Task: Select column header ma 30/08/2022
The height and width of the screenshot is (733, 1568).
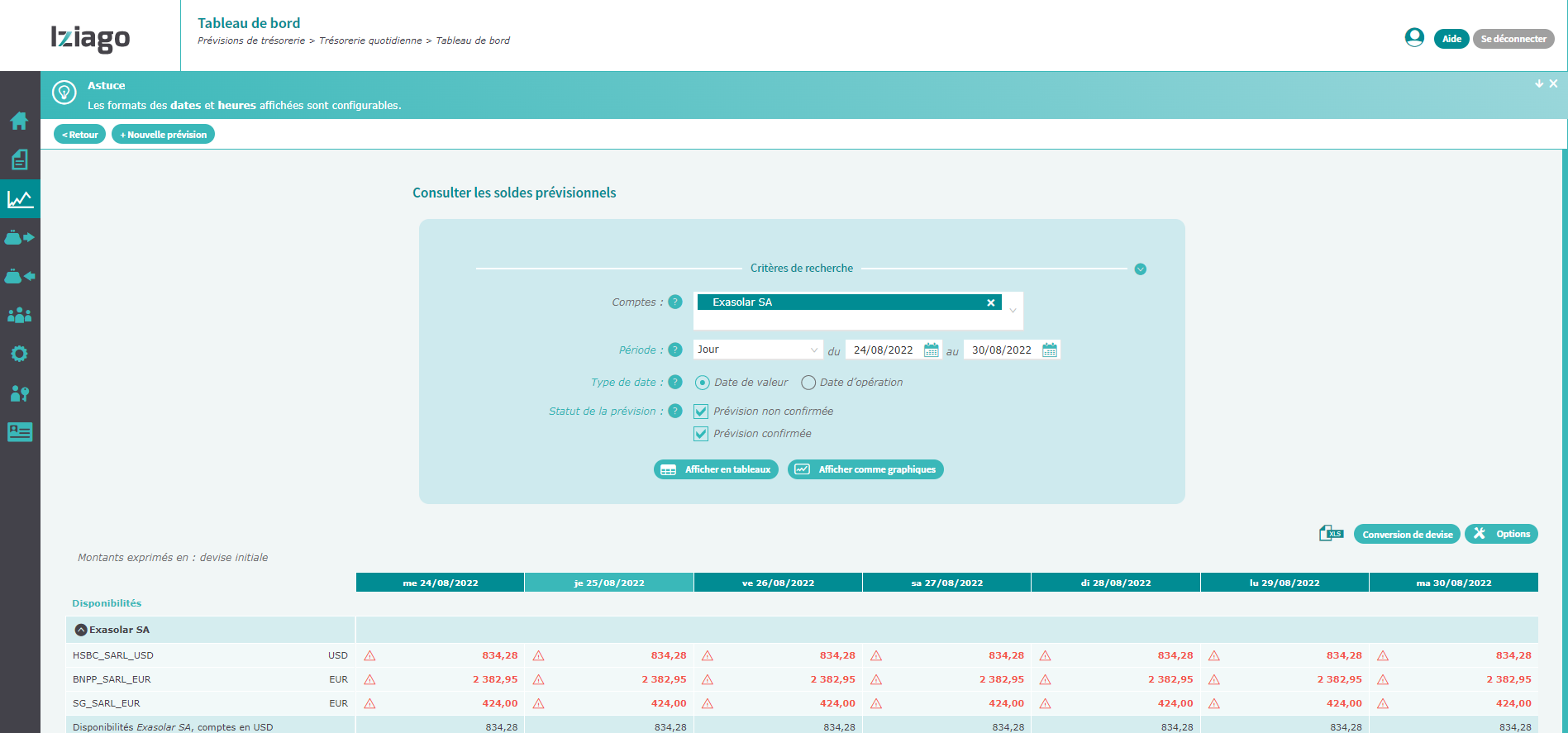Action: tap(1454, 583)
